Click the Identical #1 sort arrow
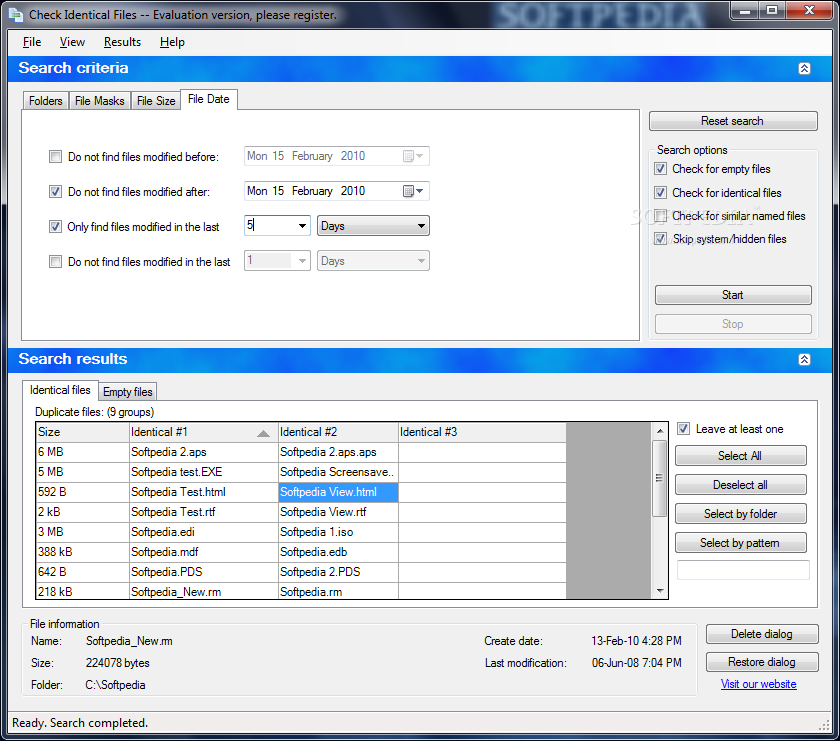 pos(263,433)
